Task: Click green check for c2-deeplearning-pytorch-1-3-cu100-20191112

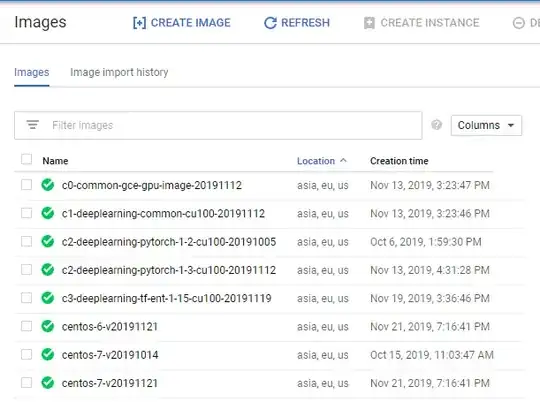Action: [48, 270]
